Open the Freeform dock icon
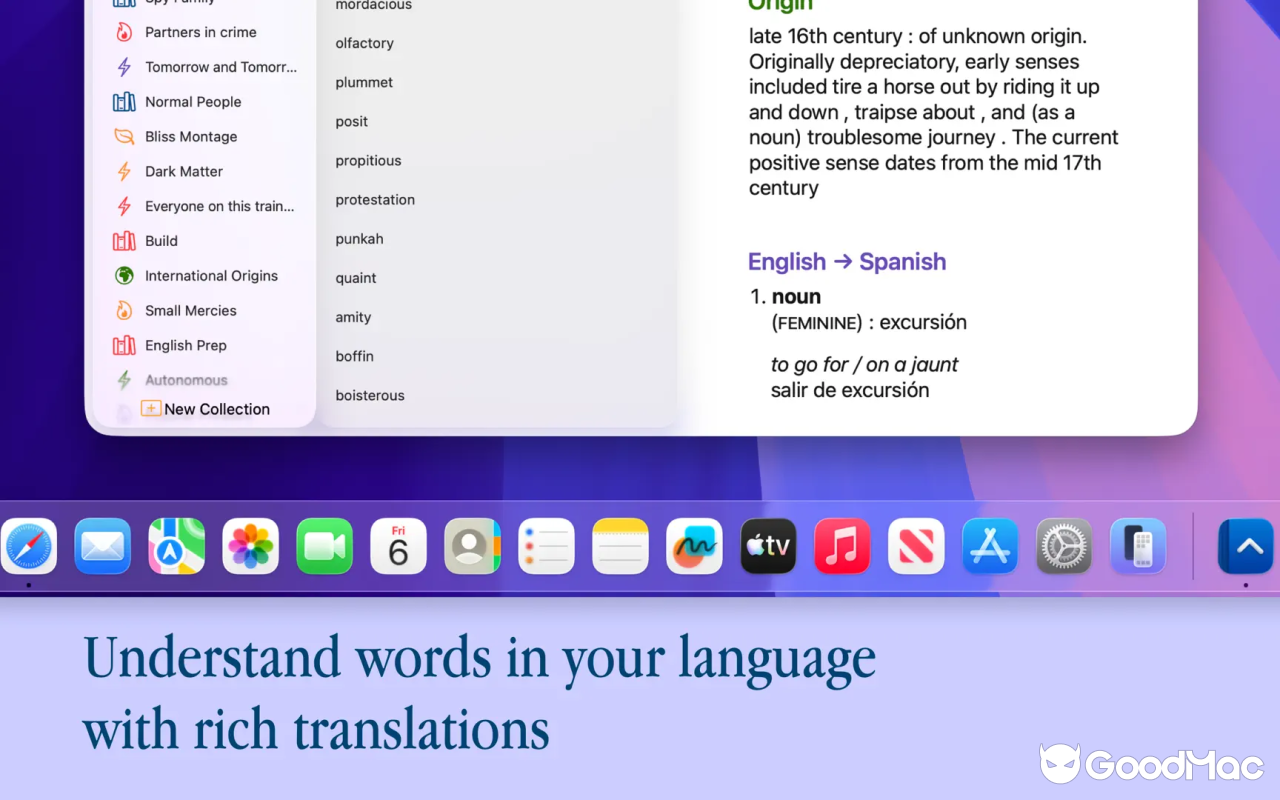 695,546
